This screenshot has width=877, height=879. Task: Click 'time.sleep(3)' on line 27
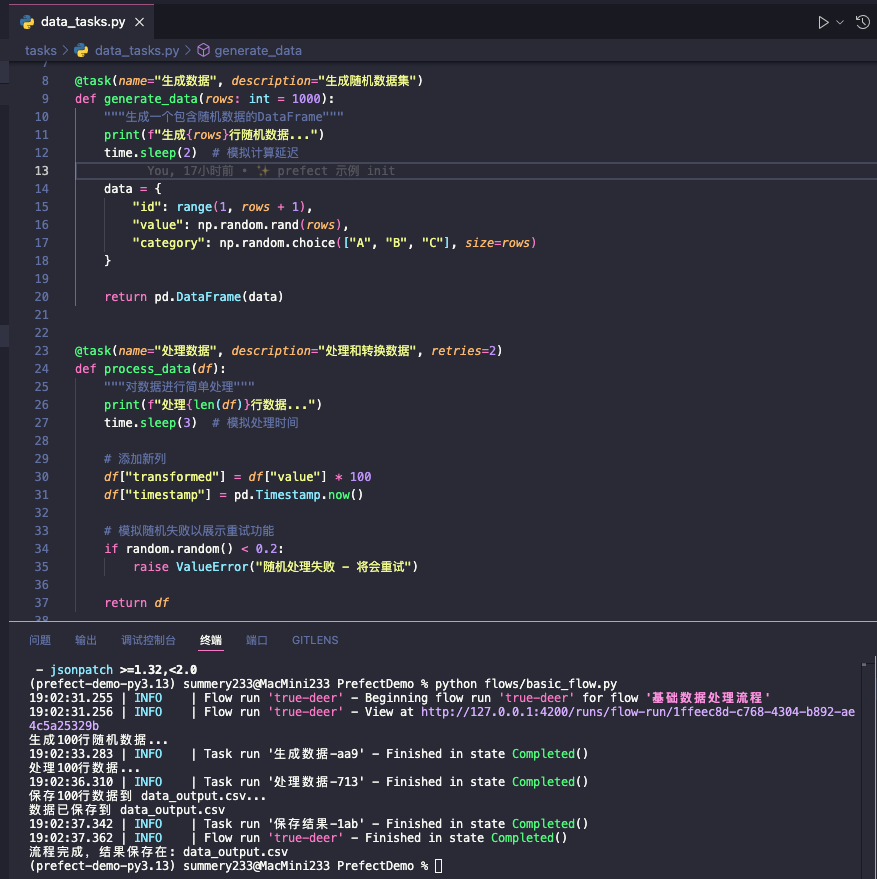pos(150,423)
